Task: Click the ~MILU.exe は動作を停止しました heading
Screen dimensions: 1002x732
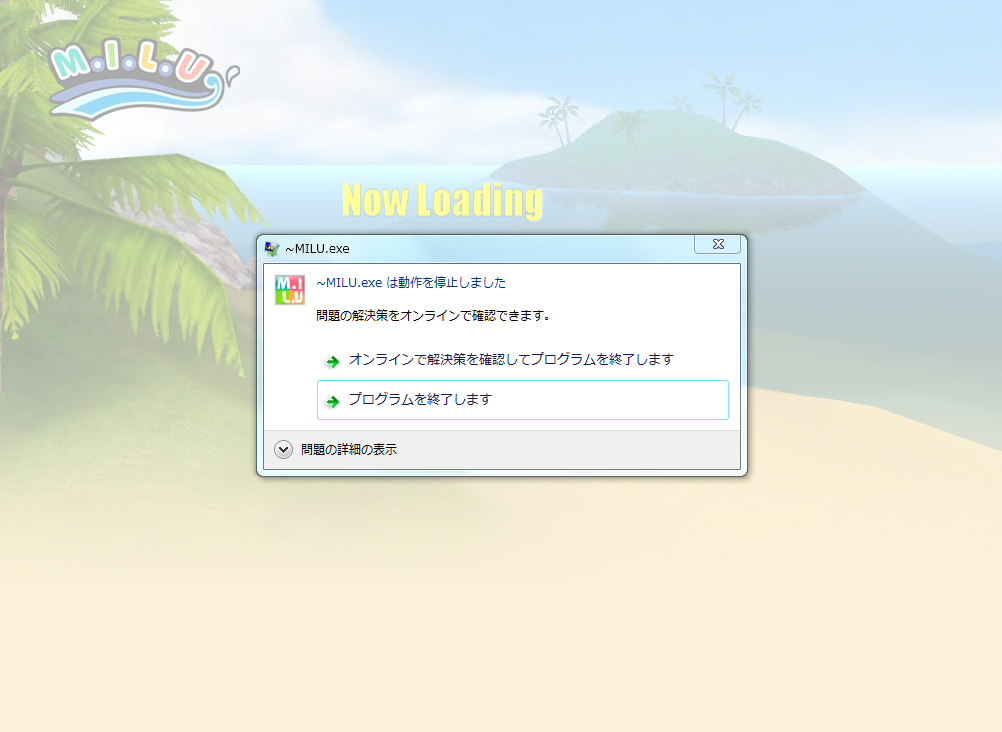Action: coord(411,283)
